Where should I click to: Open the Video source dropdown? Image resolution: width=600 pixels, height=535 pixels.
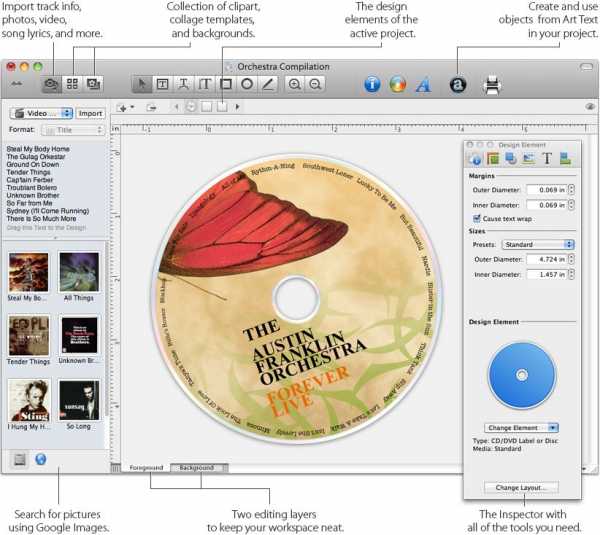pos(41,113)
